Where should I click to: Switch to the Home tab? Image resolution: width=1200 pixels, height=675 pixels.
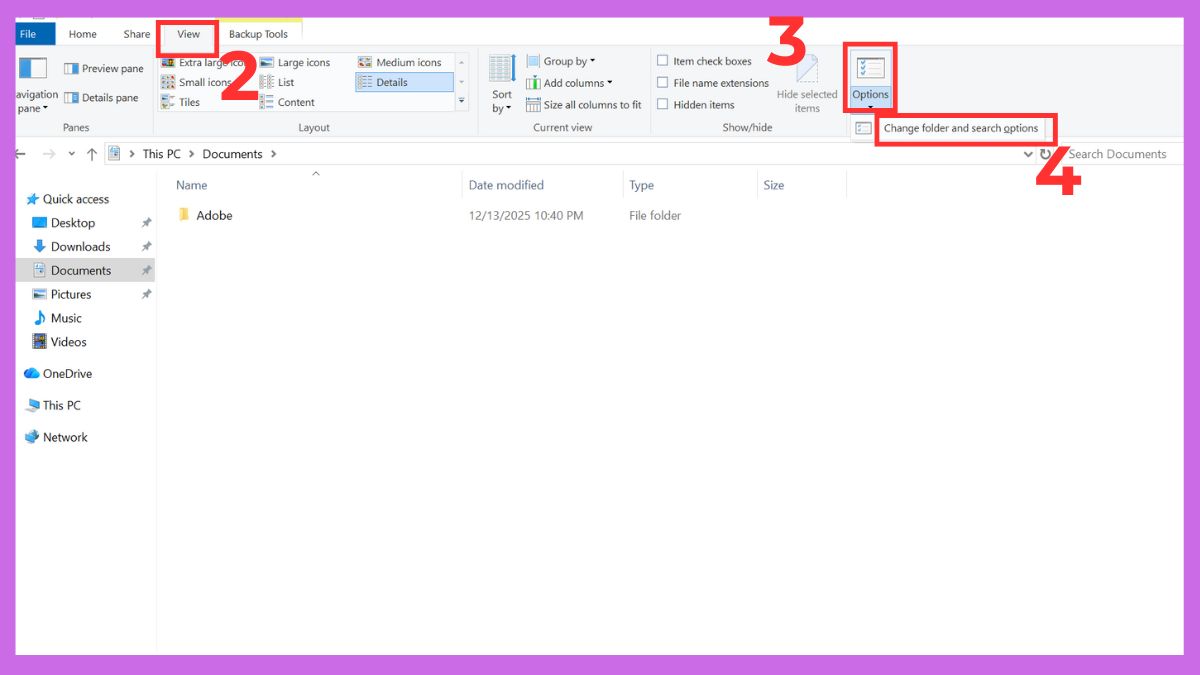pos(82,33)
